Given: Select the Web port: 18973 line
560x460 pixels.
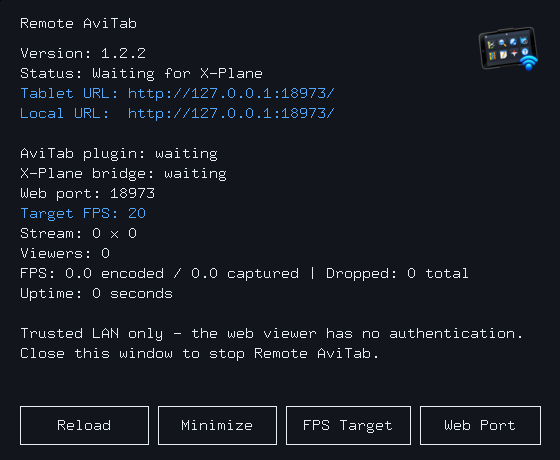Looking at the screenshot, I should (x=88, y=194).
